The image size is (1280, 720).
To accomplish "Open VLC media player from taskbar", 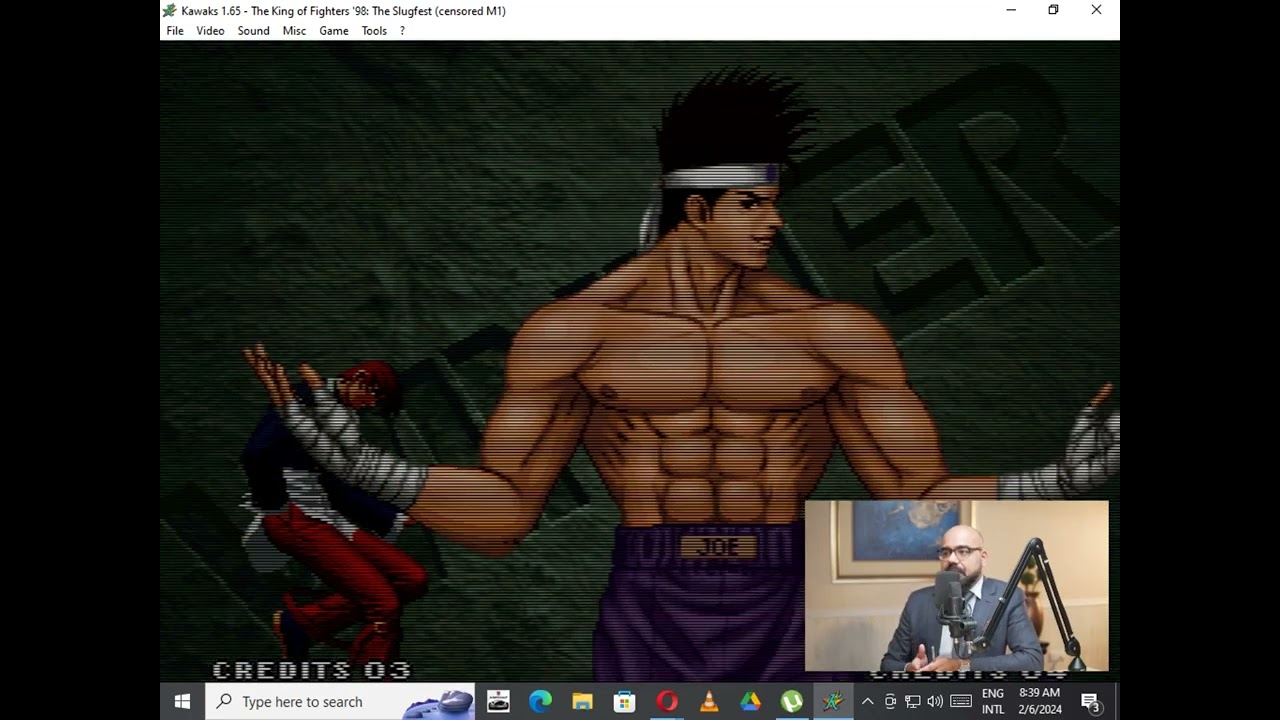I will [708, 702].
